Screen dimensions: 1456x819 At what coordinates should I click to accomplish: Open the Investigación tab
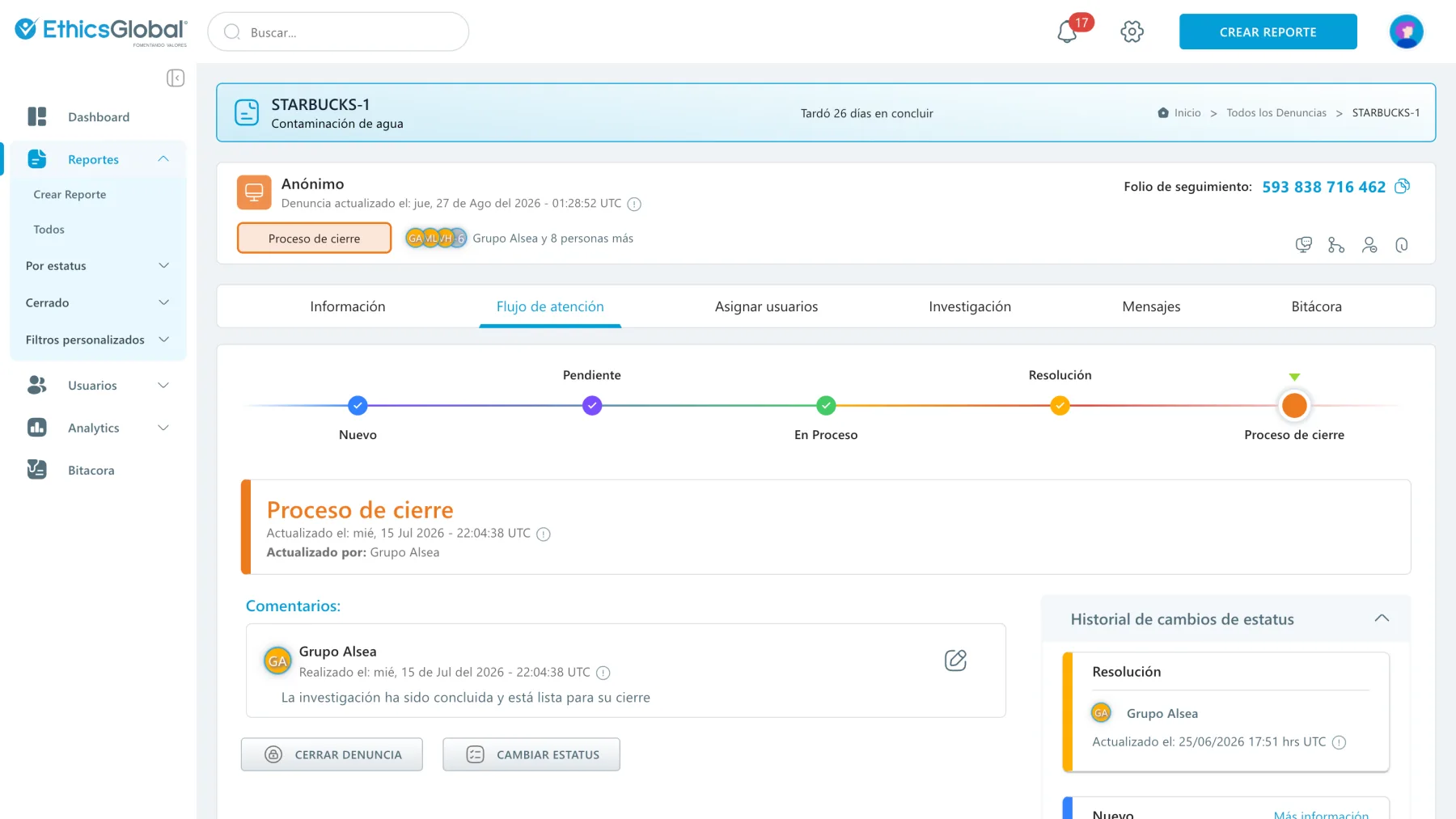(970, 306)
